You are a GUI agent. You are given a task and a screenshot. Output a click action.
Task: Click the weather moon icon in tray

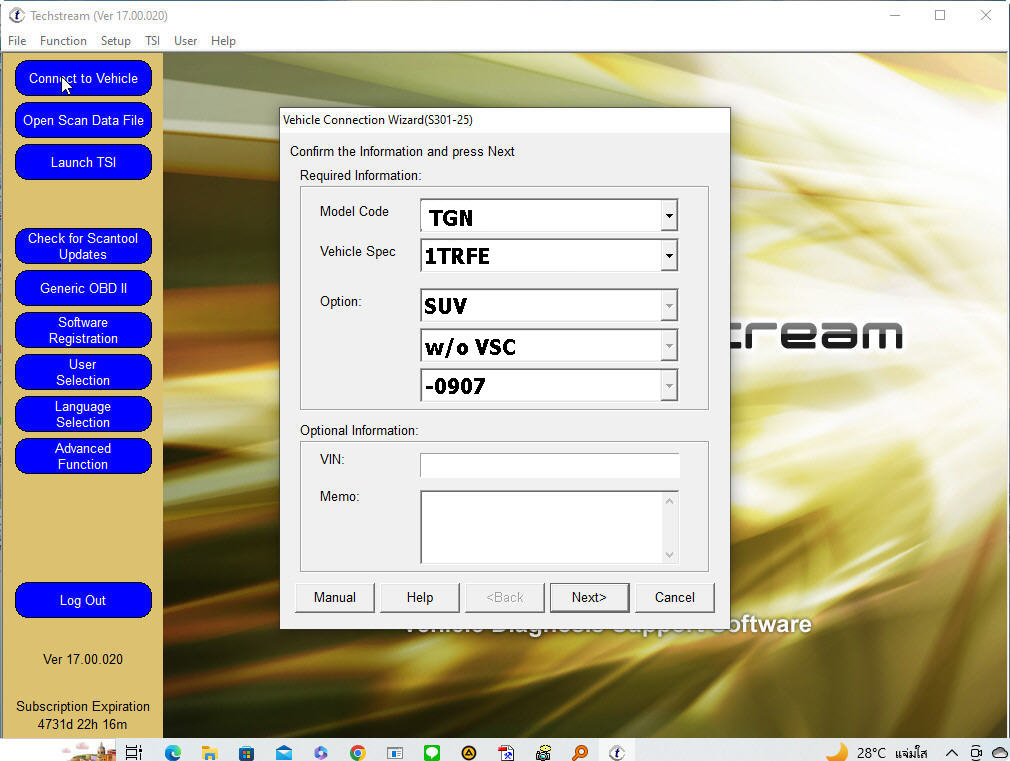pyautogui.click(x=837, y=752)
